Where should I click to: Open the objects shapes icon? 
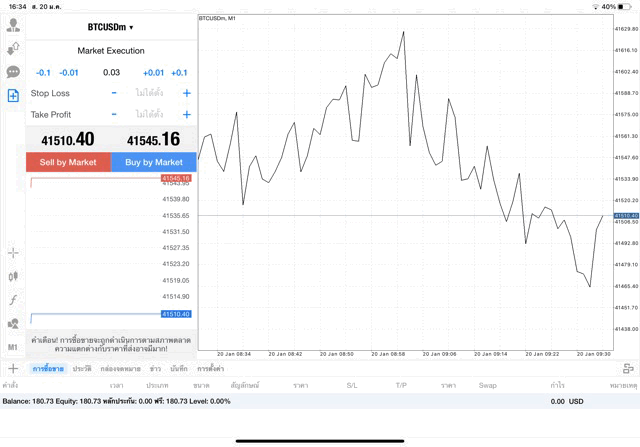[x=13, y=324]
